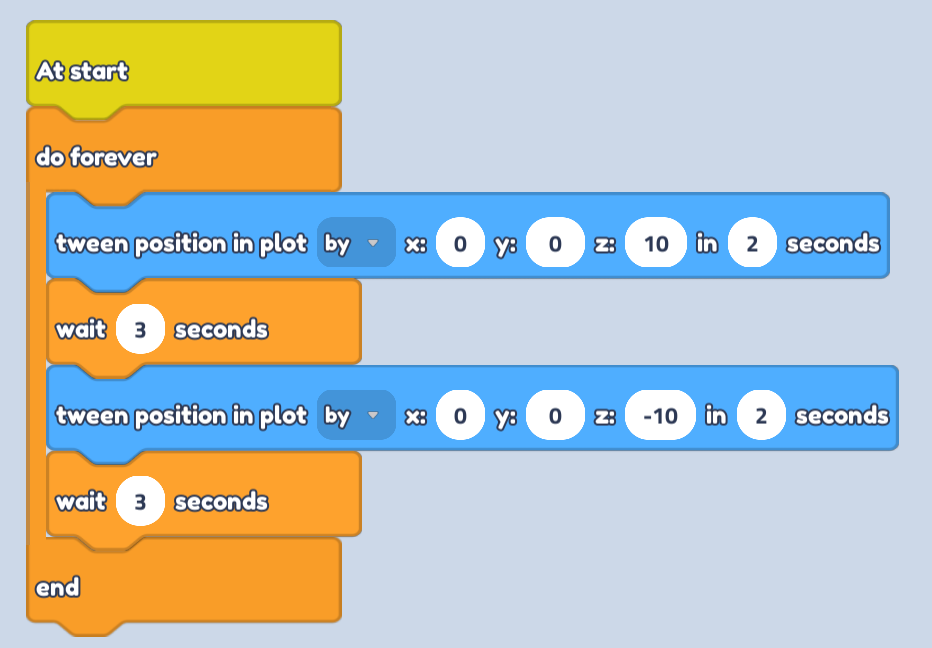Click the duration seconds field in the first tween block

(752, 243)
